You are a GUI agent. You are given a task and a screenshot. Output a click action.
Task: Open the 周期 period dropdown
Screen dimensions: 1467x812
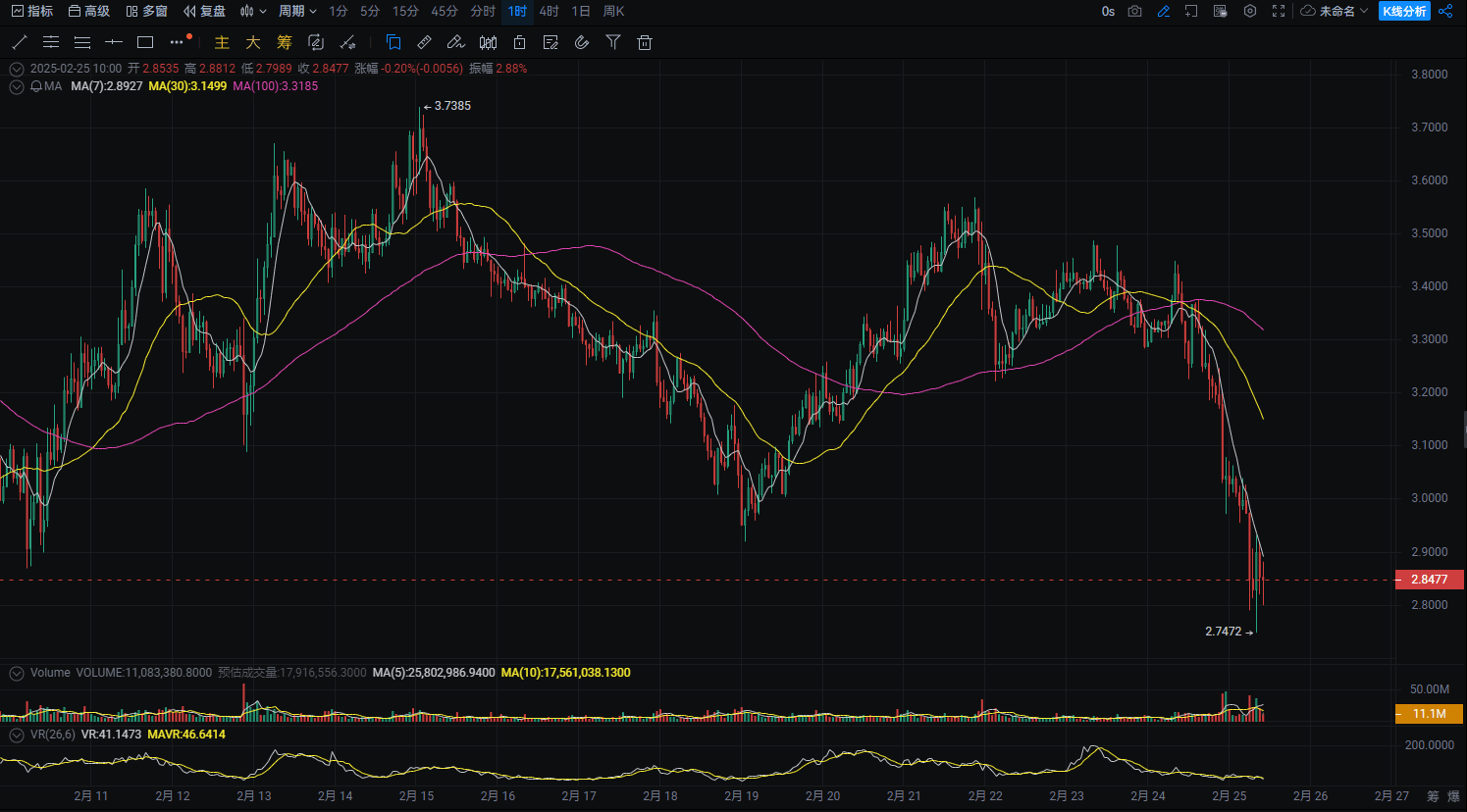(297, 11)
